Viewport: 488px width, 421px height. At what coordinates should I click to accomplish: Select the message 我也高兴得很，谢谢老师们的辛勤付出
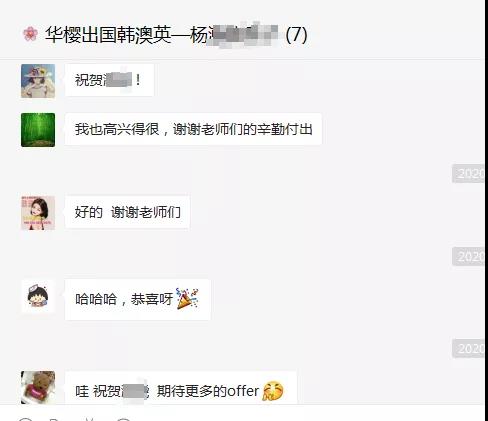pyautogui.click(x=193, y=129)
